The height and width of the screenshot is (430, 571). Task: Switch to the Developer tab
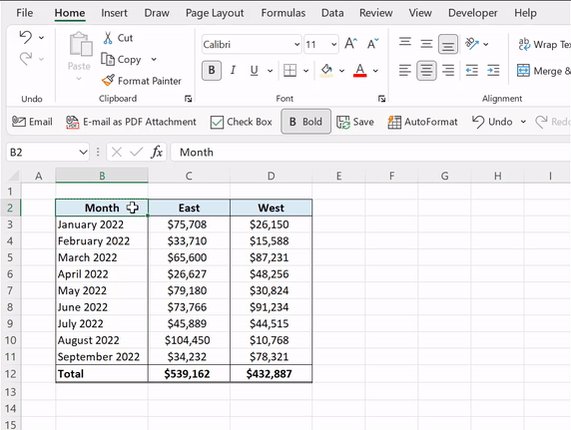(472, 13)
